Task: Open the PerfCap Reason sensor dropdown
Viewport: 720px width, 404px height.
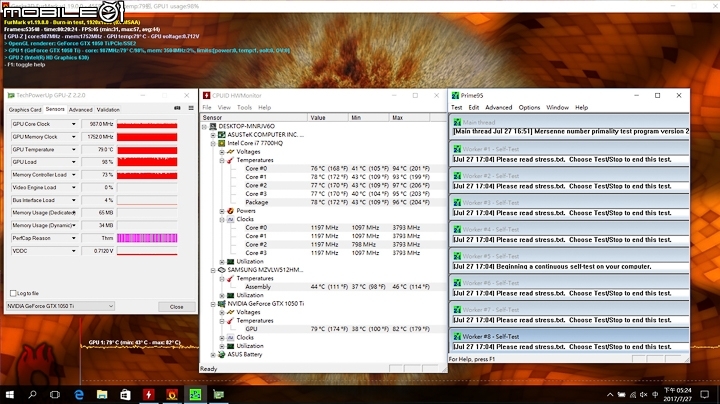Action: 73,238
